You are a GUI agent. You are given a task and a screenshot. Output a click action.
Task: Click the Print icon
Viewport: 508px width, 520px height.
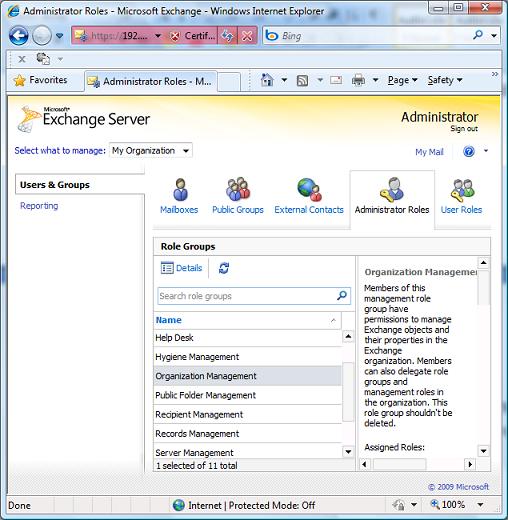358,80
